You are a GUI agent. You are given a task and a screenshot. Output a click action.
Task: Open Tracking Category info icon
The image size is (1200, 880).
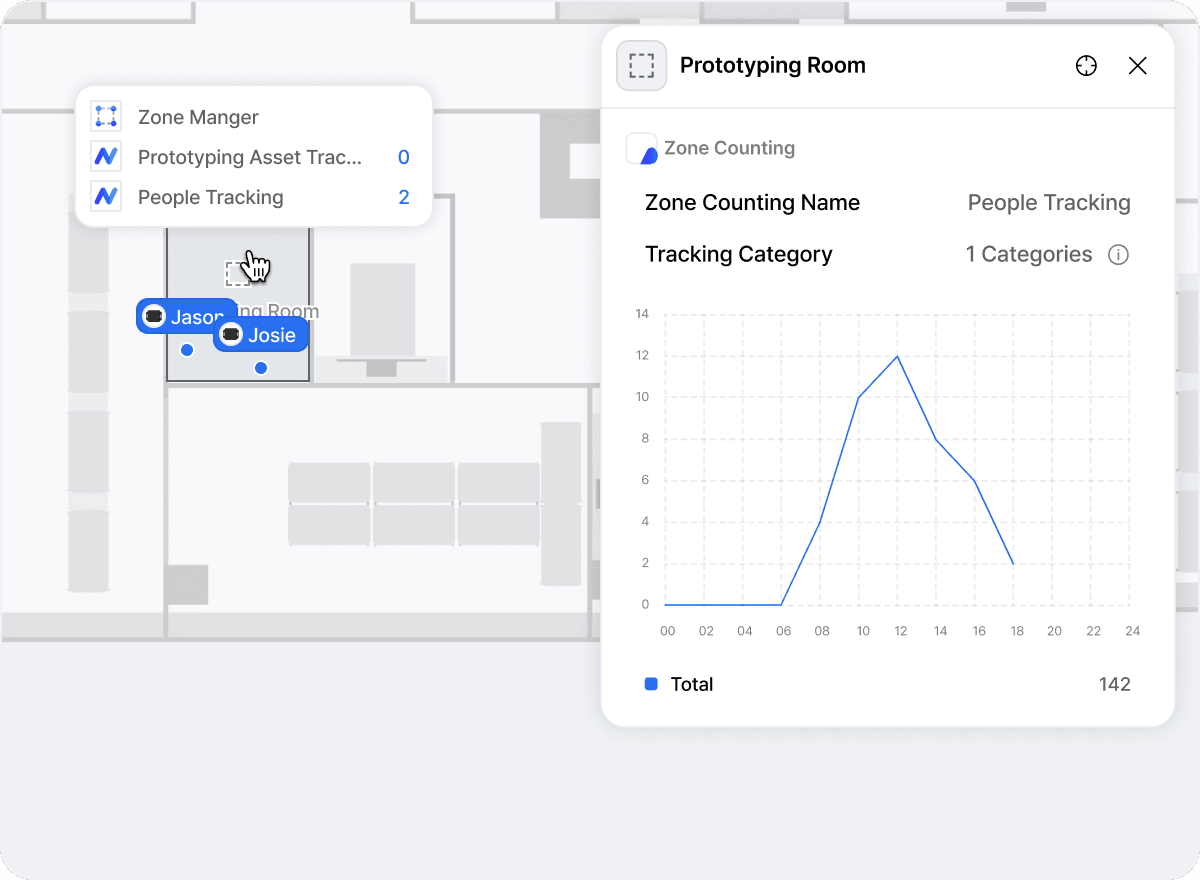[x=1118, y=255]
